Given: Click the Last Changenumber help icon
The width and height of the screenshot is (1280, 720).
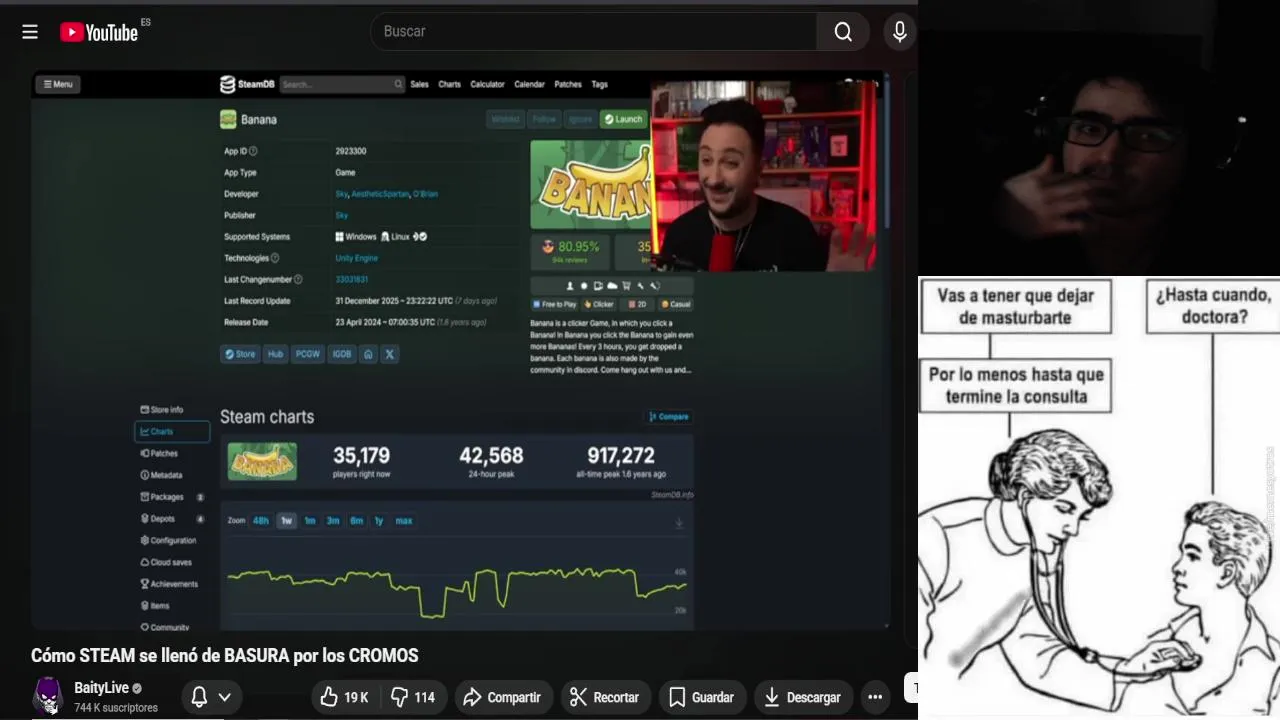Looking at the screenshot, I should (298, 279).
